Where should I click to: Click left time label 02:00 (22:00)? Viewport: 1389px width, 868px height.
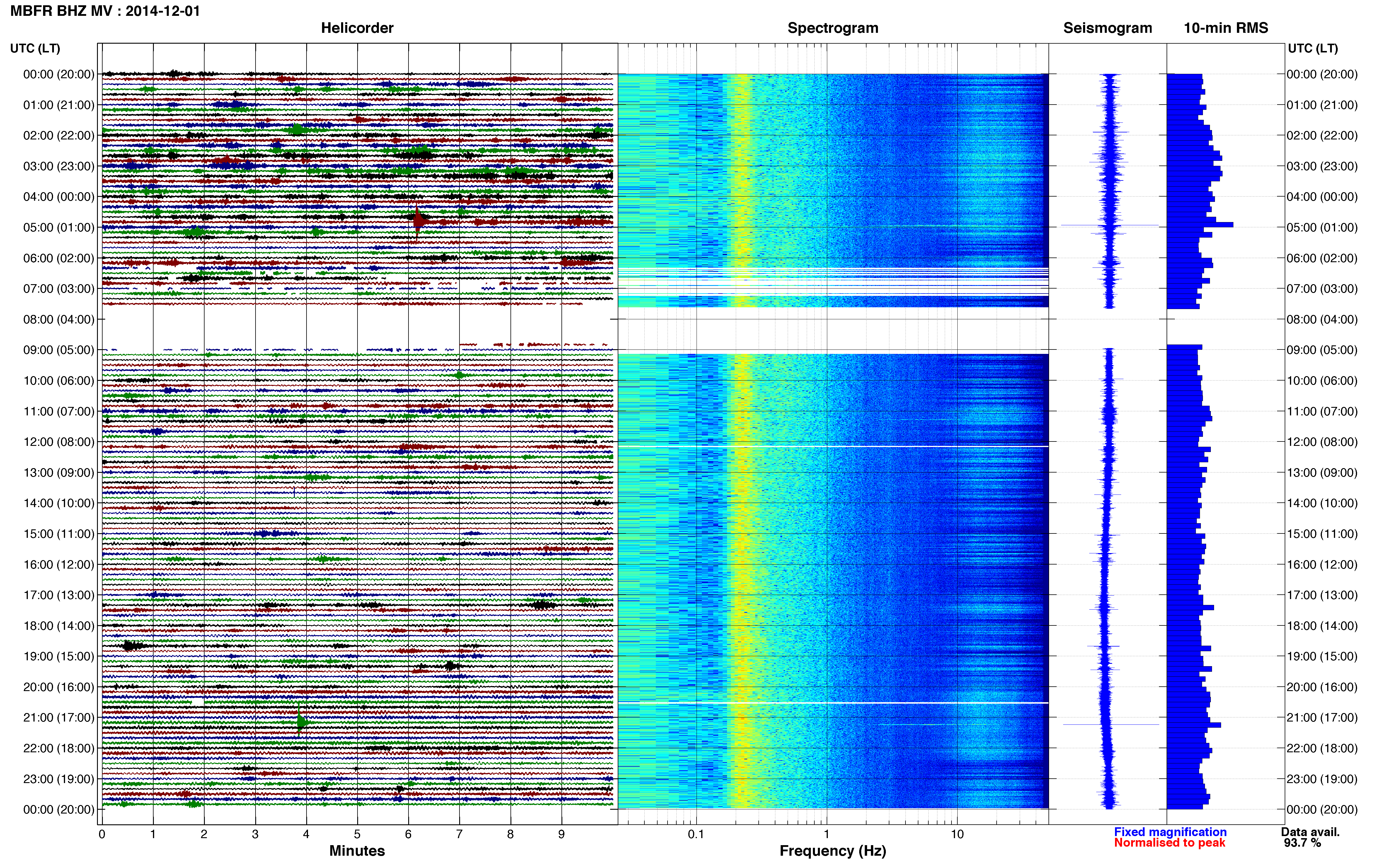click(x=59, y=135)
